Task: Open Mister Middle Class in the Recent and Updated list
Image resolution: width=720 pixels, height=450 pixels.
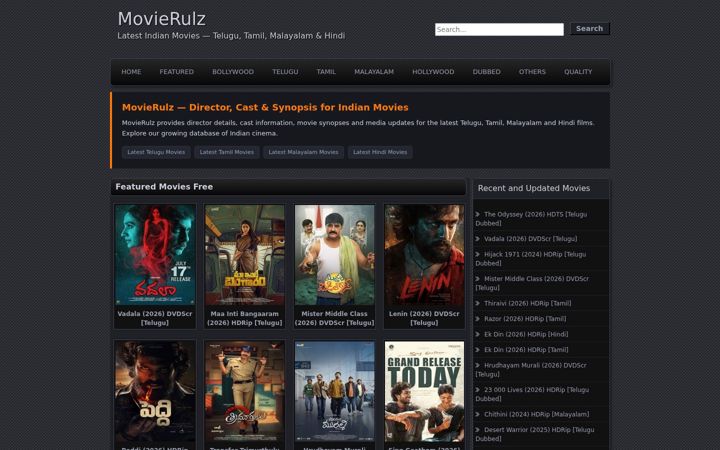Action: tap(532, 283)
